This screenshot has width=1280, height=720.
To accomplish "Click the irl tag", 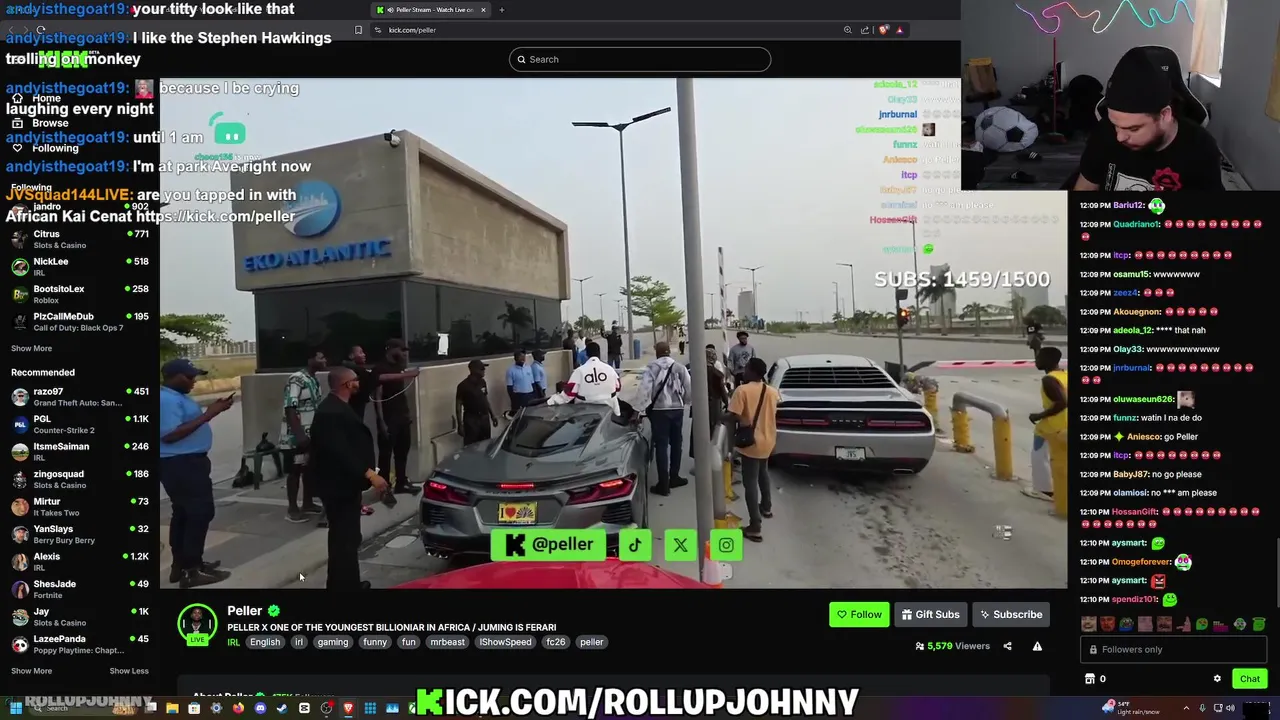I will click(x=298, y=642).
